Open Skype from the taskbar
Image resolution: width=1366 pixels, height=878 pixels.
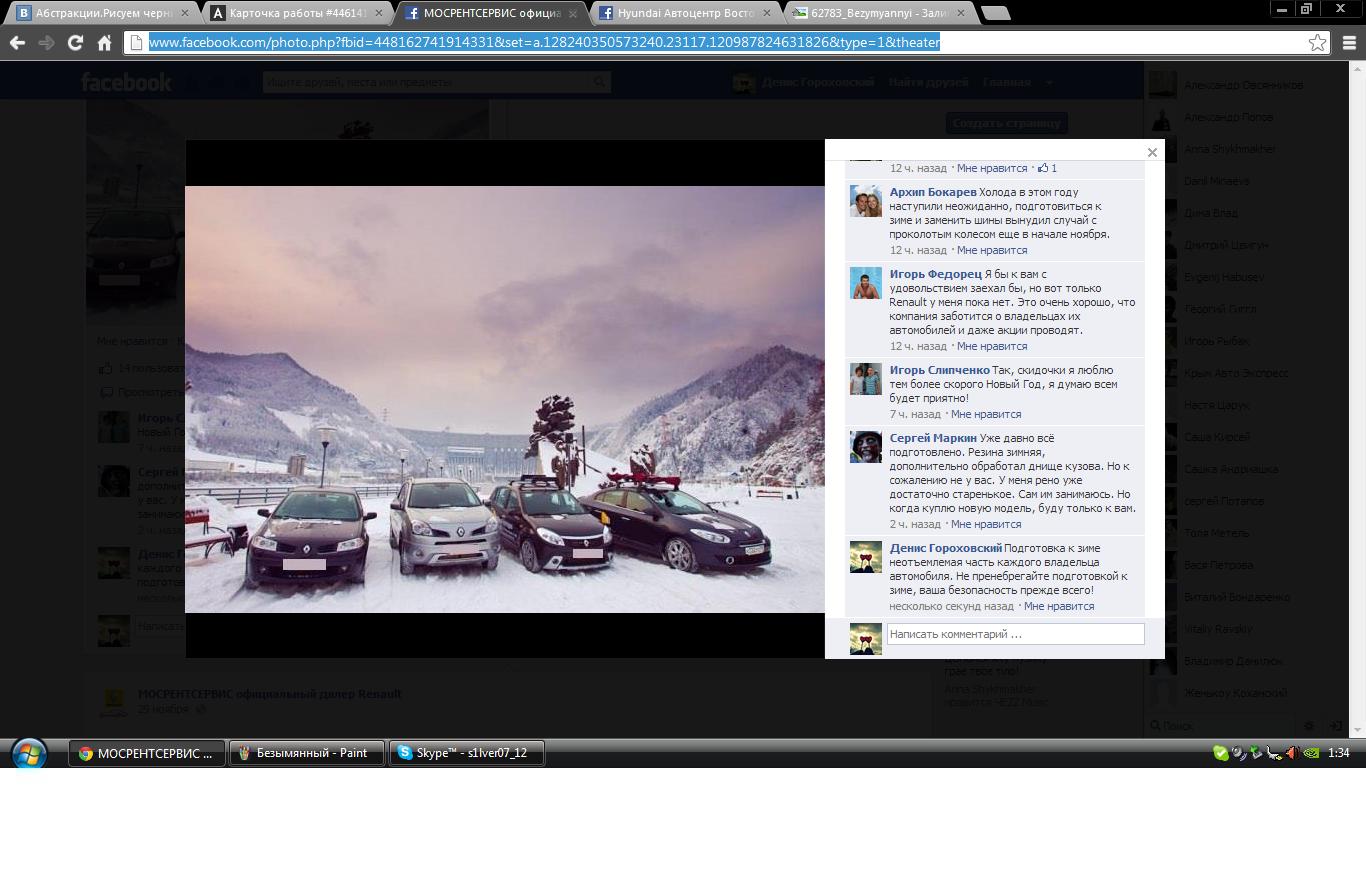click(467, 753)
